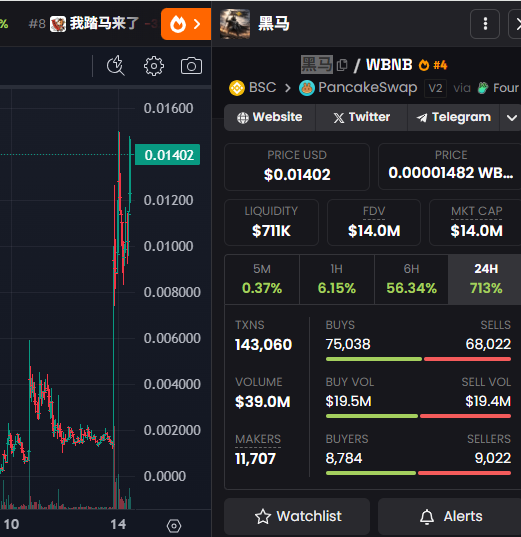This screenshot has height=537, width=521.
Task: Select the 6H timeframe tab
Action: (x=411, y=279)
